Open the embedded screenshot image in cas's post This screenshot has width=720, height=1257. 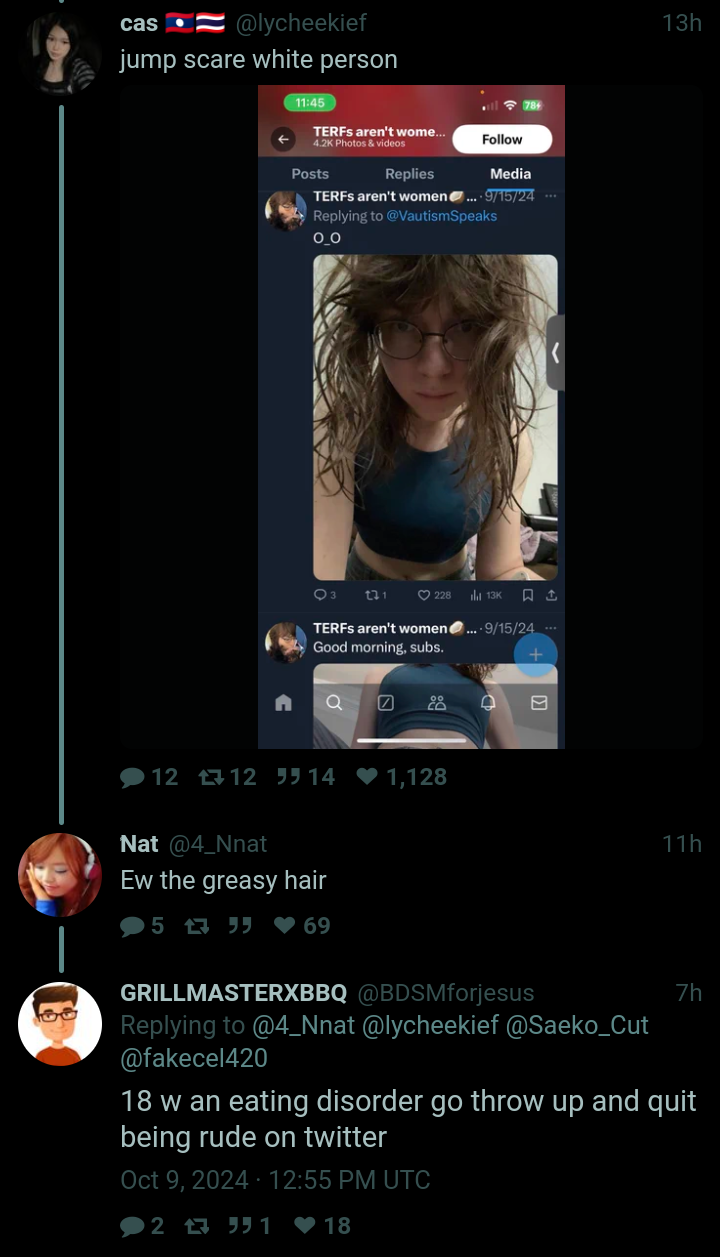[x=411, y=417]
